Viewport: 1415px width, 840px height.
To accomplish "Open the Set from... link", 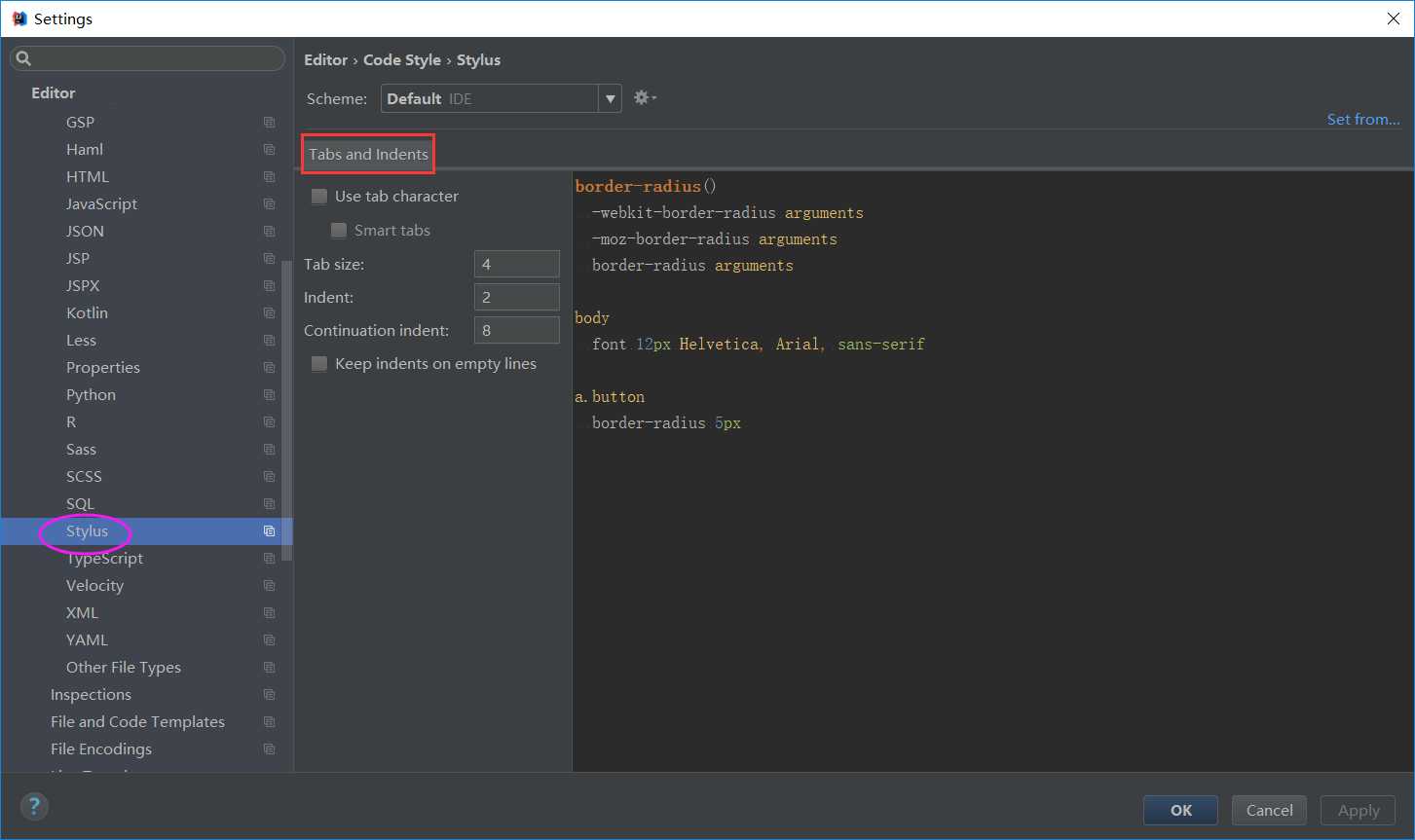I will [1363, 119].
